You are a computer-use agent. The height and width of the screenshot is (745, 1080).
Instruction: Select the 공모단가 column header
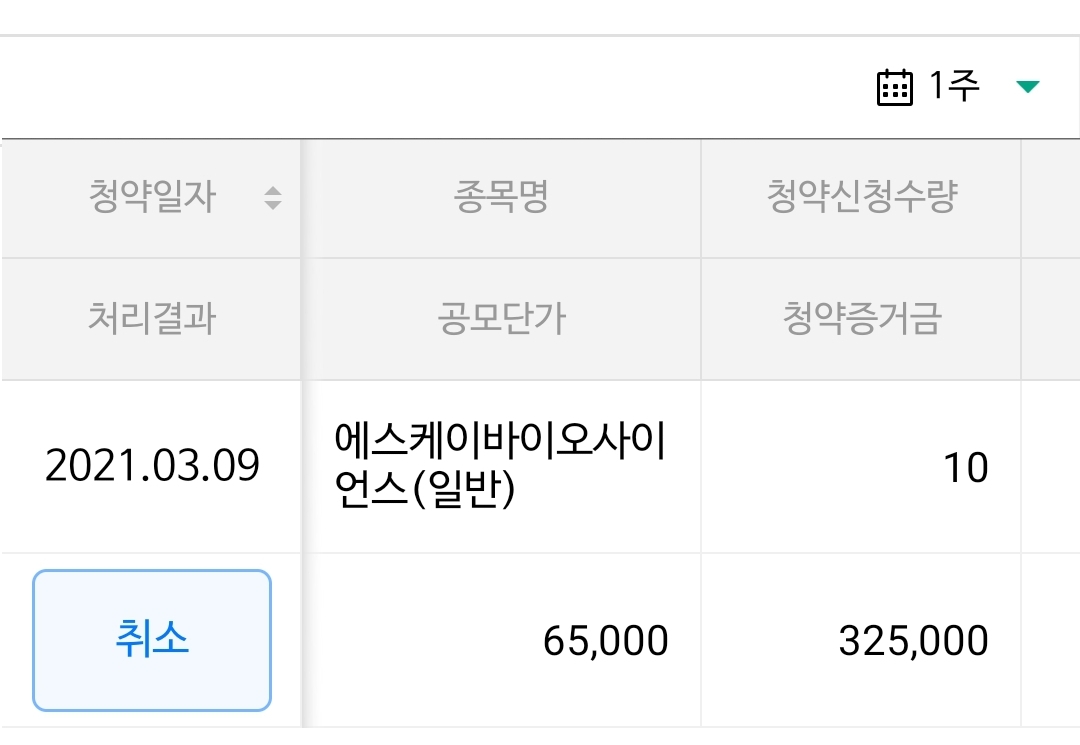pos(501,319)
